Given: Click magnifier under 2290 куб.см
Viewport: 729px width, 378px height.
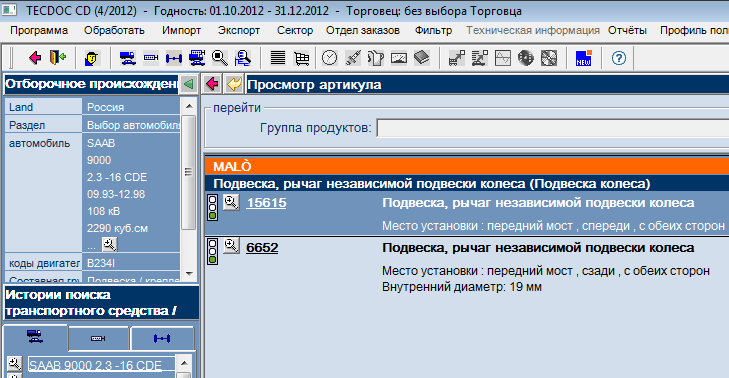Looking at the screenshot, I should click(110, 244).
